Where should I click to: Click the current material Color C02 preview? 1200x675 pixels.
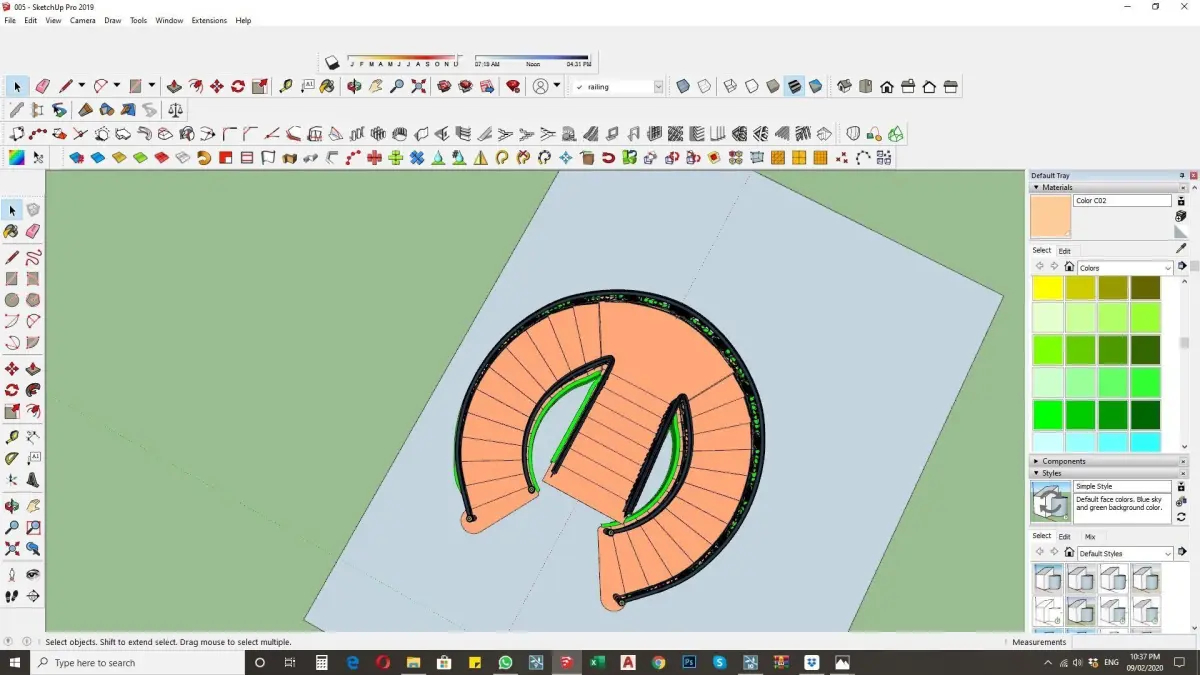click(1050, 216)
